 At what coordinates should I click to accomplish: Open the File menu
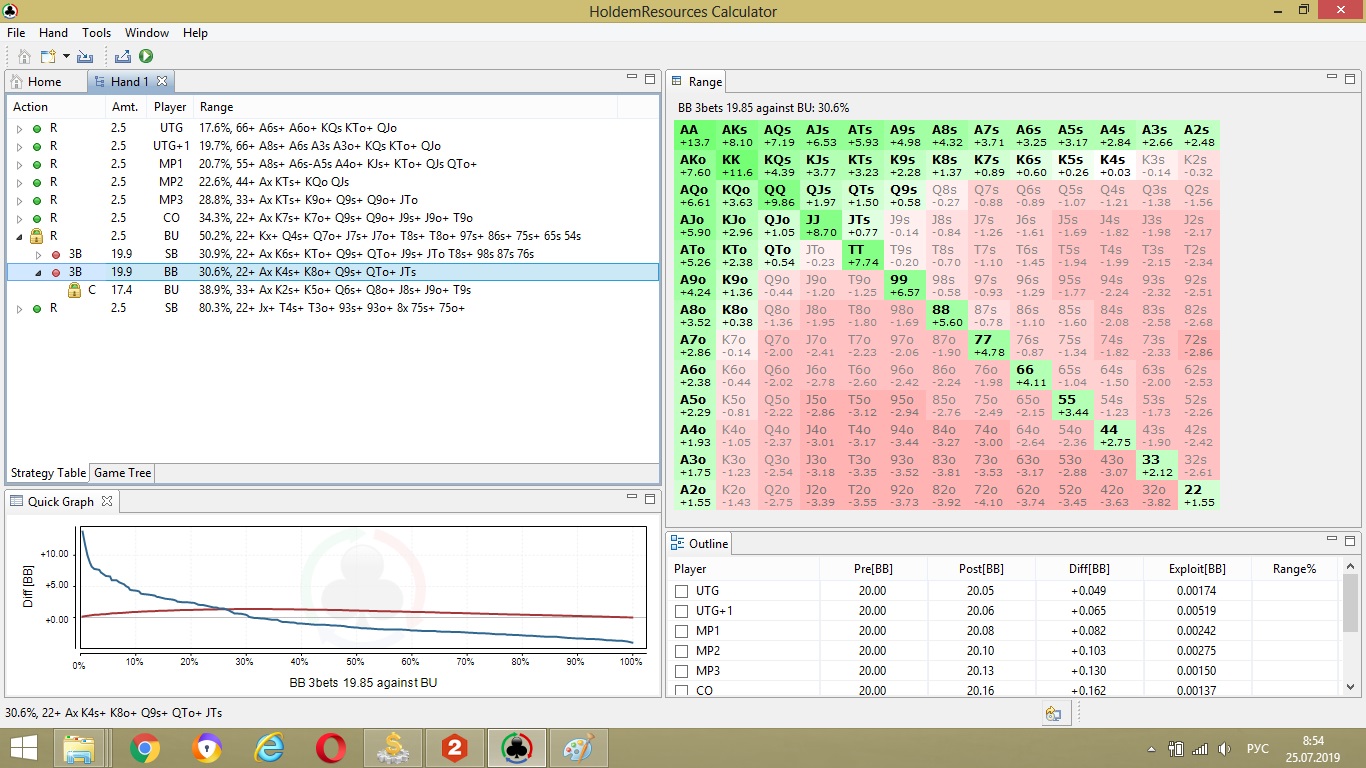point(16,32)
